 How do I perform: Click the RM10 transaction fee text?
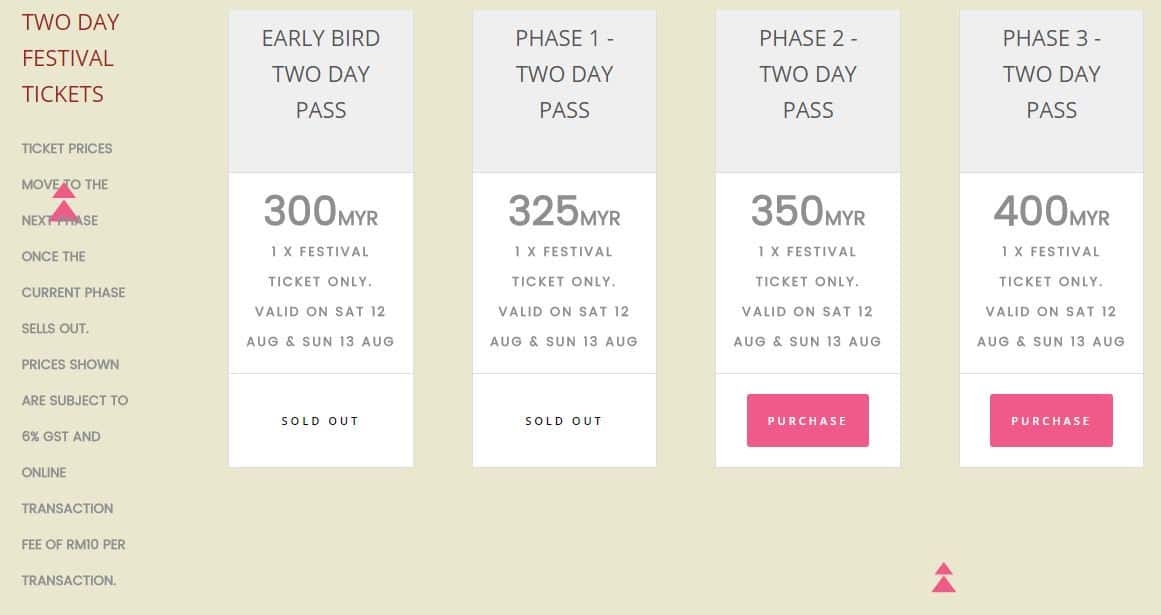coord(73,544)
